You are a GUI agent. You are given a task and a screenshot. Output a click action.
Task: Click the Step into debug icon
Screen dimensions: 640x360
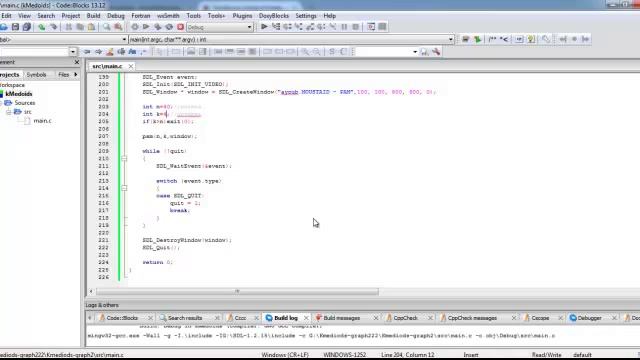(x=299, y=27)
